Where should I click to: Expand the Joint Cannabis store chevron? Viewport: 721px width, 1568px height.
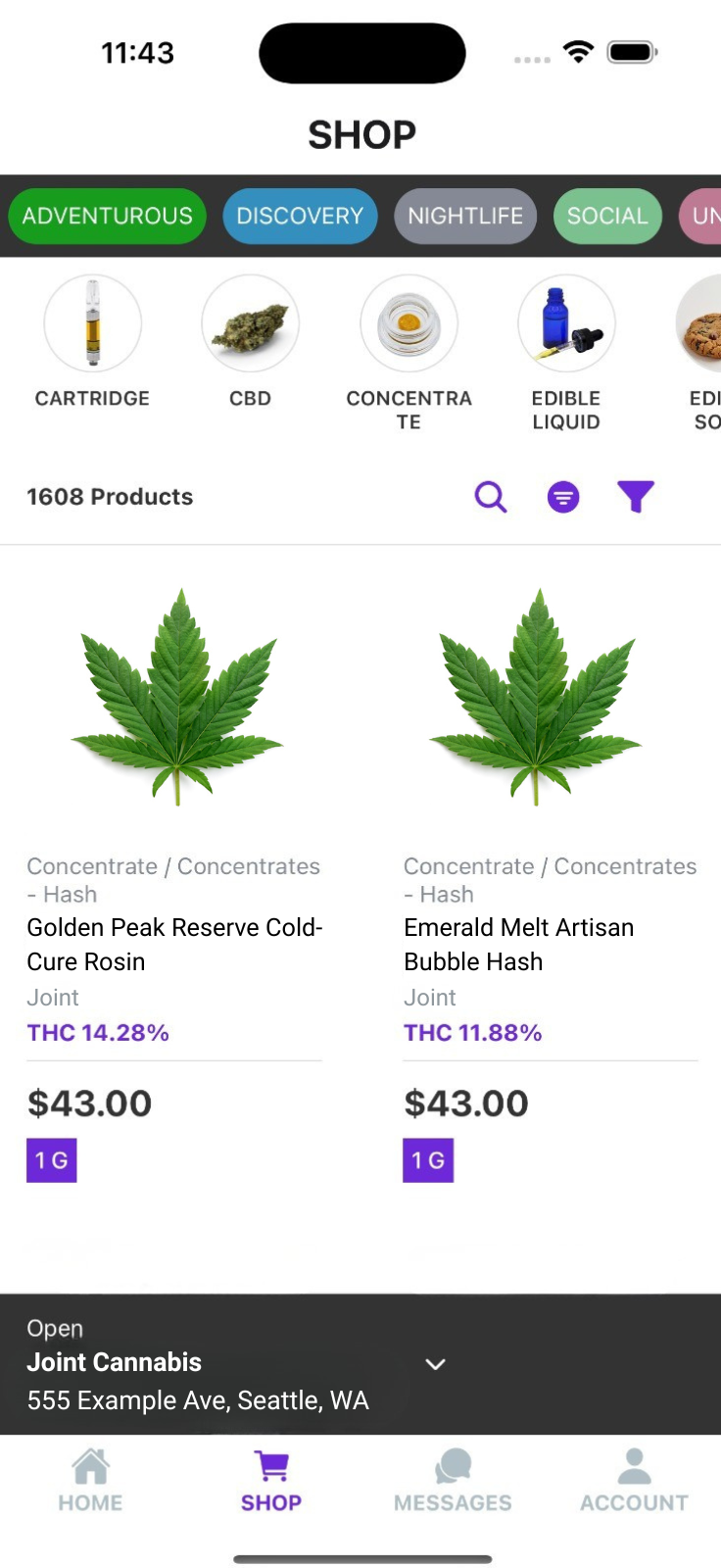(x=436, y=1364)
